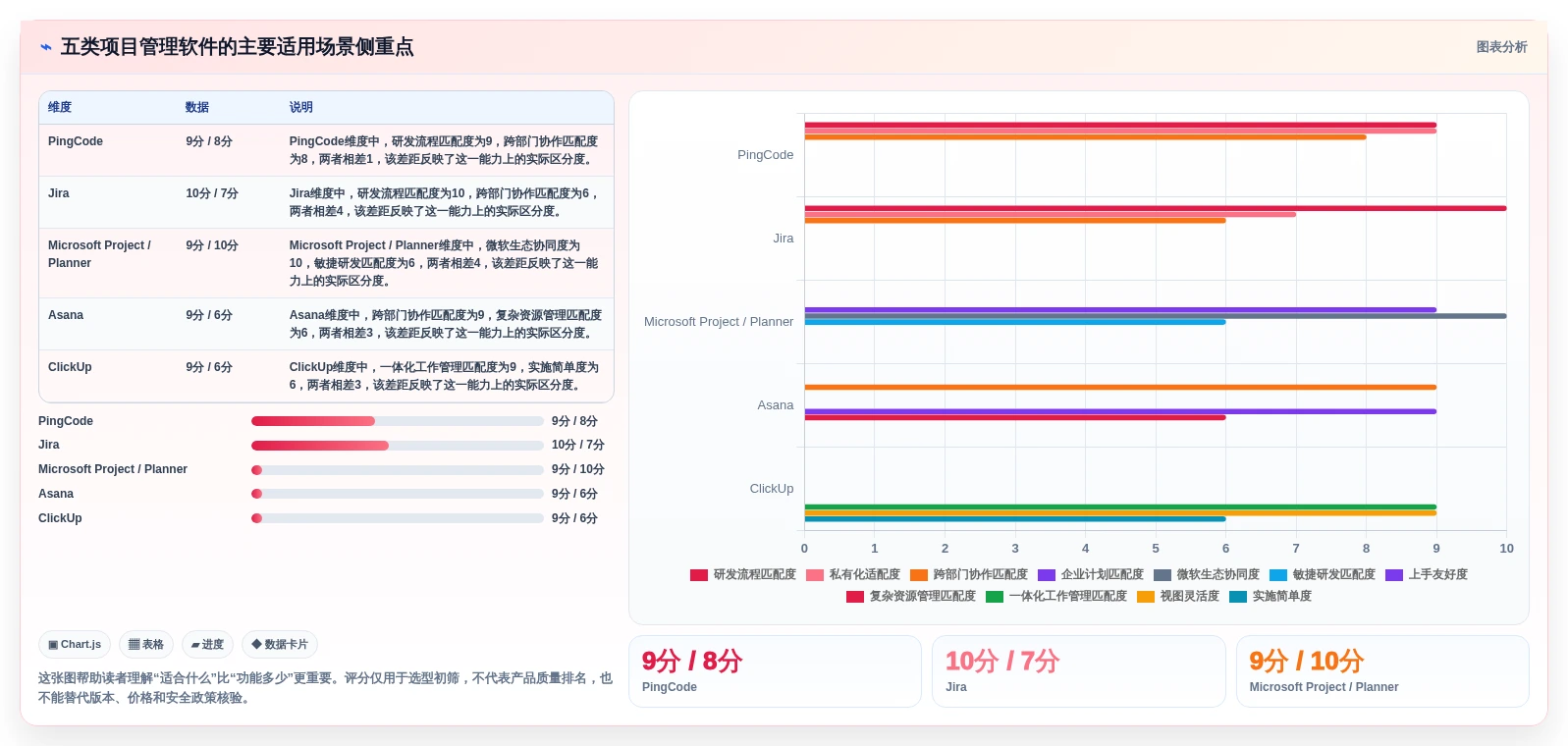Click the ClickUp progress bar

pyautogui.click(x=398, y=518)
